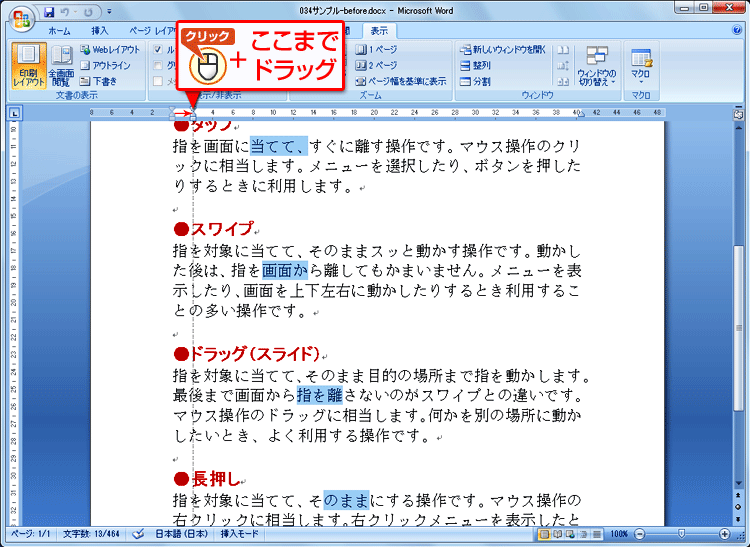Viewport: 750px width, 547px height.
Task: Toggle the ルーラー checkbox
Action: [x=158, y=49]
